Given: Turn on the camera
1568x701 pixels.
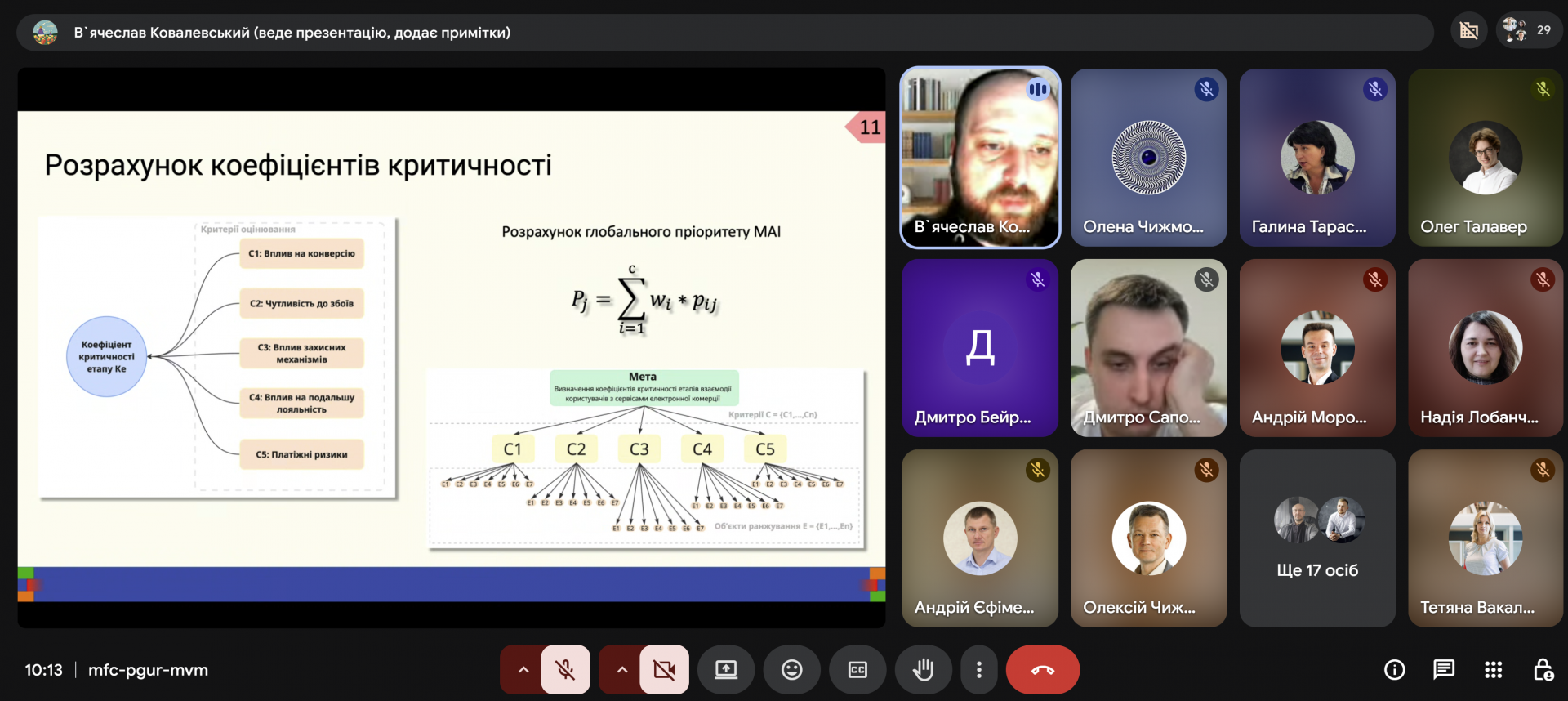Looking at the screenshot, I should point(664,670).
